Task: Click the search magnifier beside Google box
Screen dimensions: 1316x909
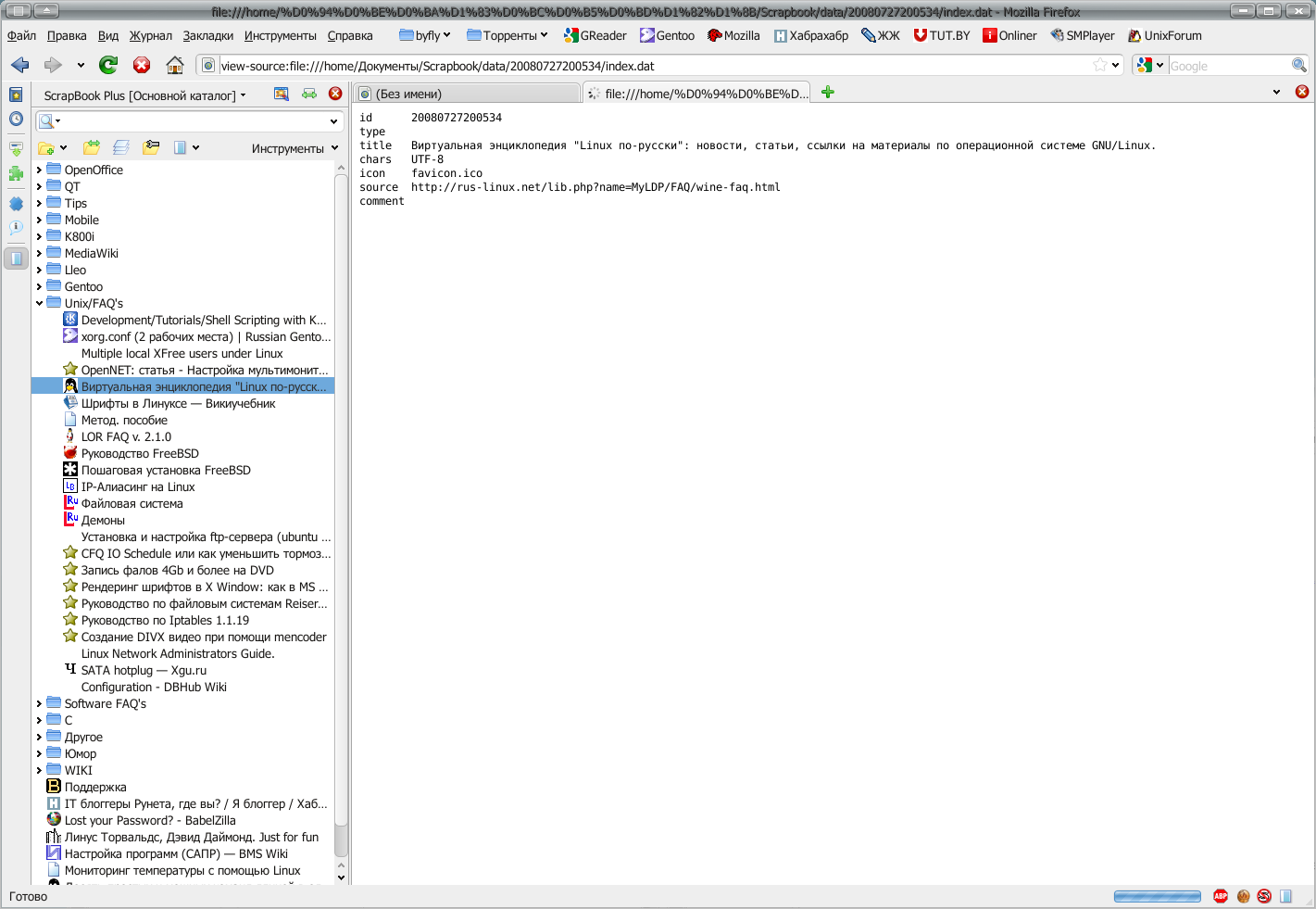Action: [x=1299, y=65]
